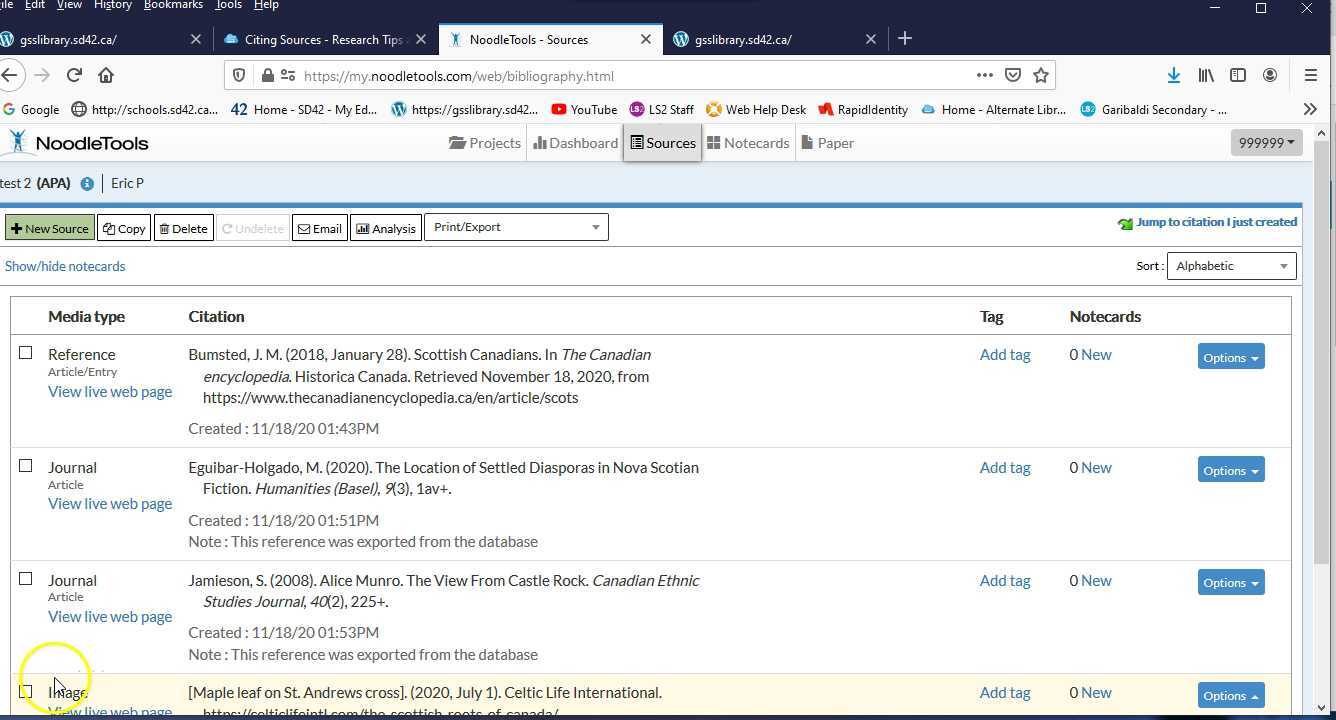The height and width of the screenshot is (720, 1336).
Task: Check the Jamieson Alice Munro source checkbox
Action: [x=26, y=578]
